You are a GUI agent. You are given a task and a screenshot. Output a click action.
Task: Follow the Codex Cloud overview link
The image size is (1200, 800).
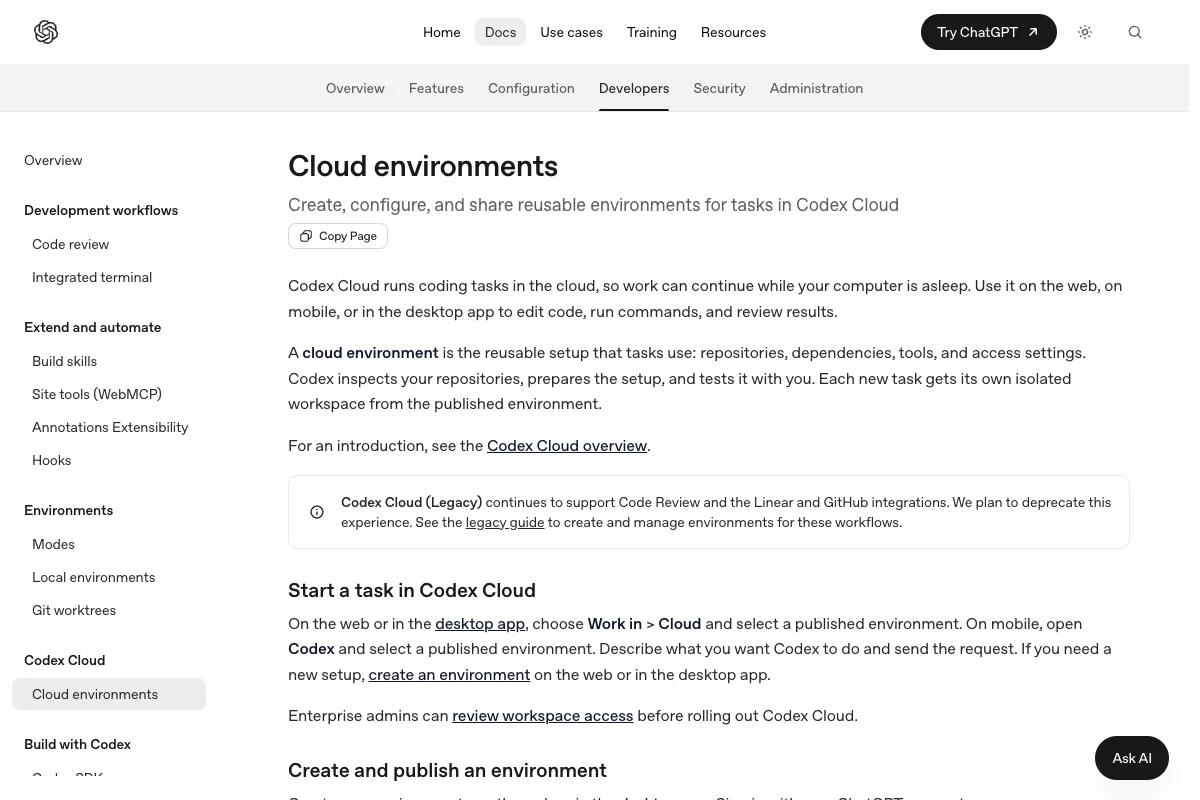[x=567, y=446]
